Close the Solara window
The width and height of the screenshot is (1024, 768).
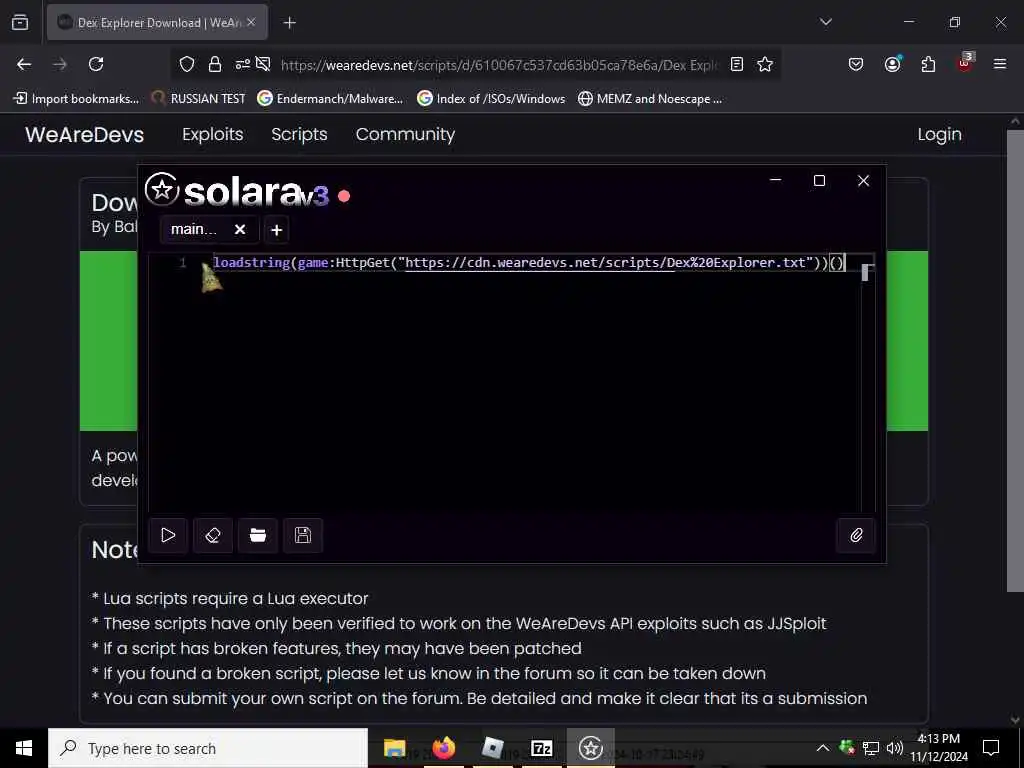pos(863,180)
